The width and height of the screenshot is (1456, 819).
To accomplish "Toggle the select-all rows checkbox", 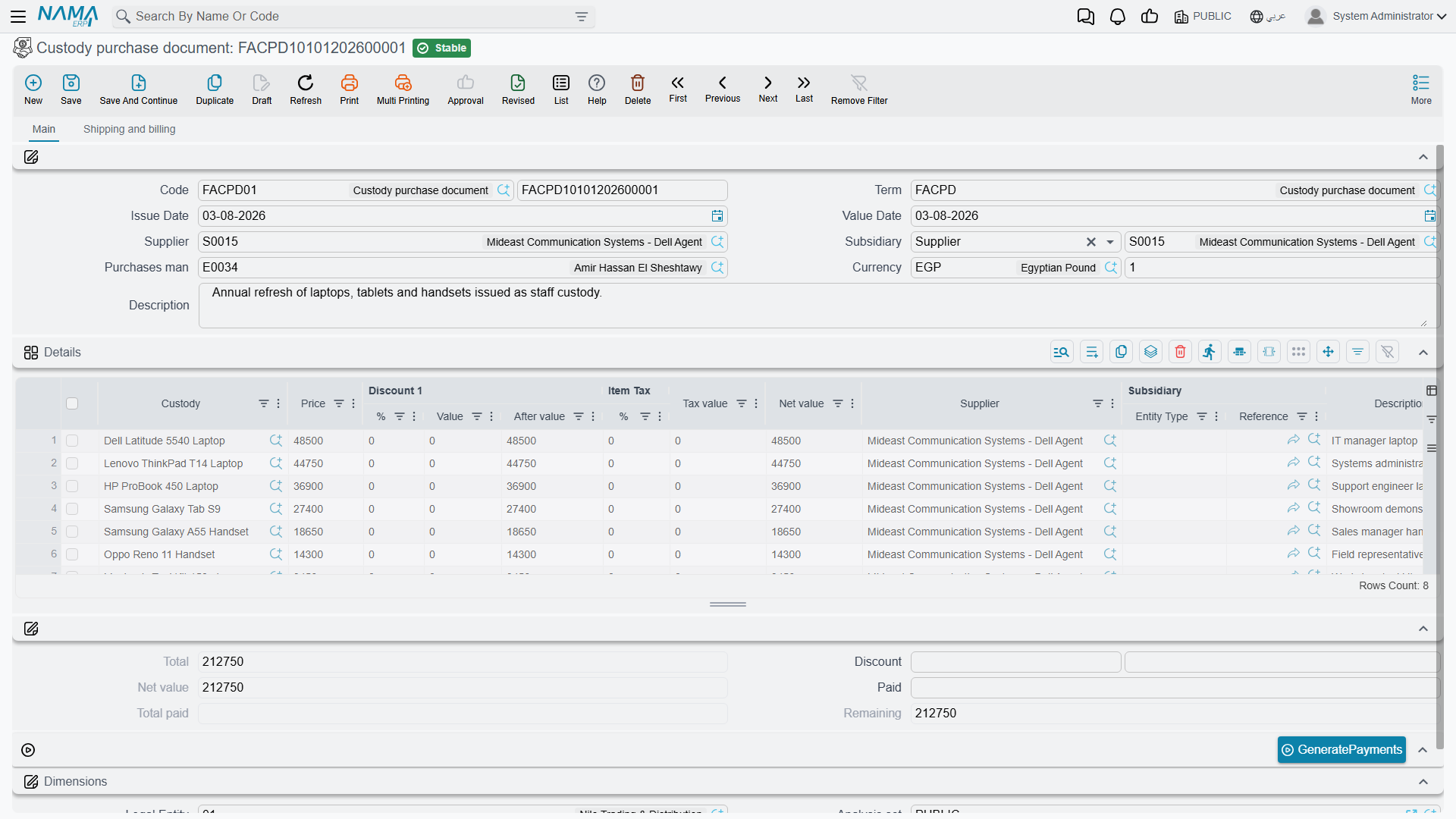I will point(72,403).
